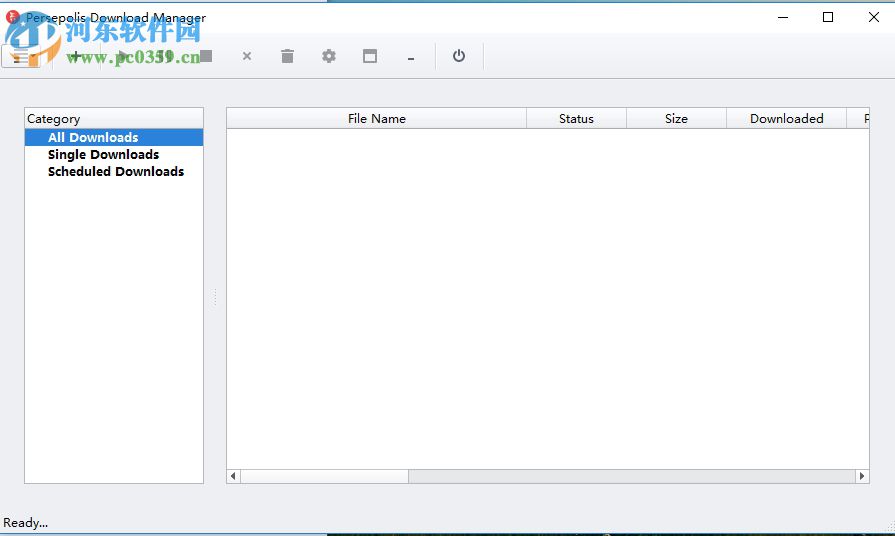
Task: Sort by Status column header
Action: (576, 119)
